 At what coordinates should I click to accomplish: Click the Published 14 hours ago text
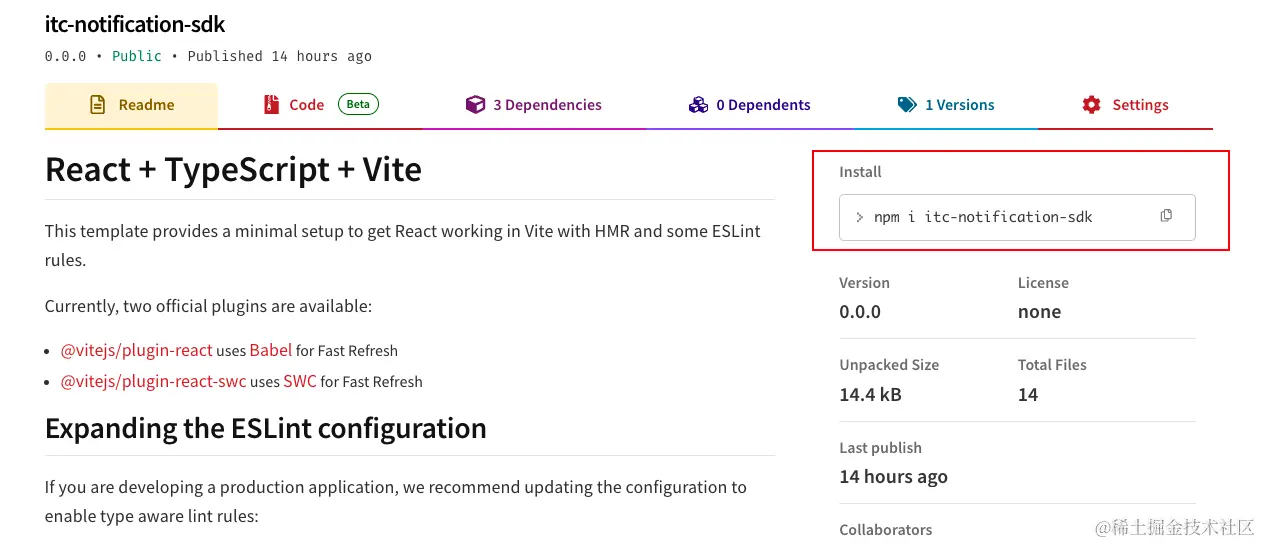click(279, 56)
